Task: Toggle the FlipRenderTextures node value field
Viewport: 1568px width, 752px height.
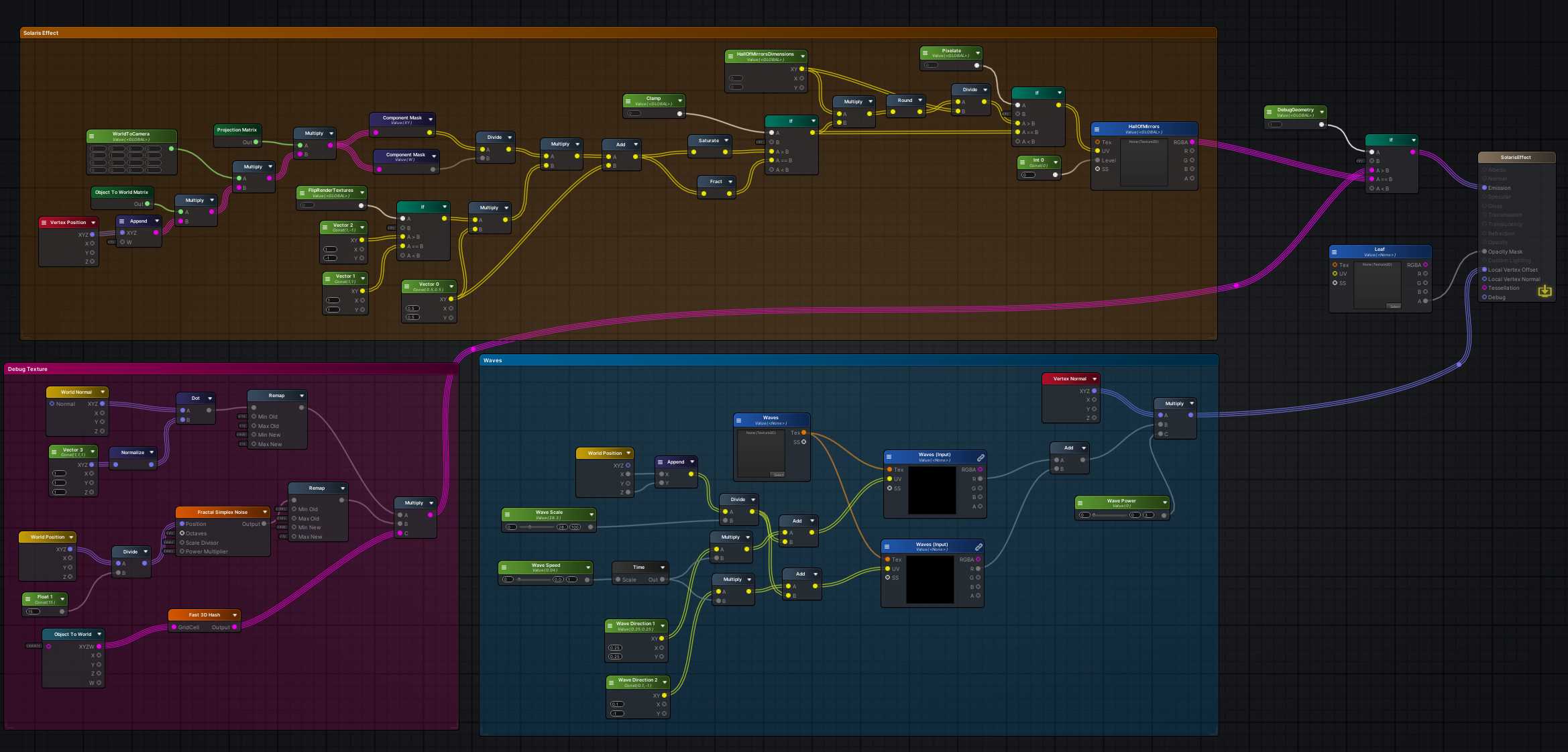Action: (x=307, y=205)
